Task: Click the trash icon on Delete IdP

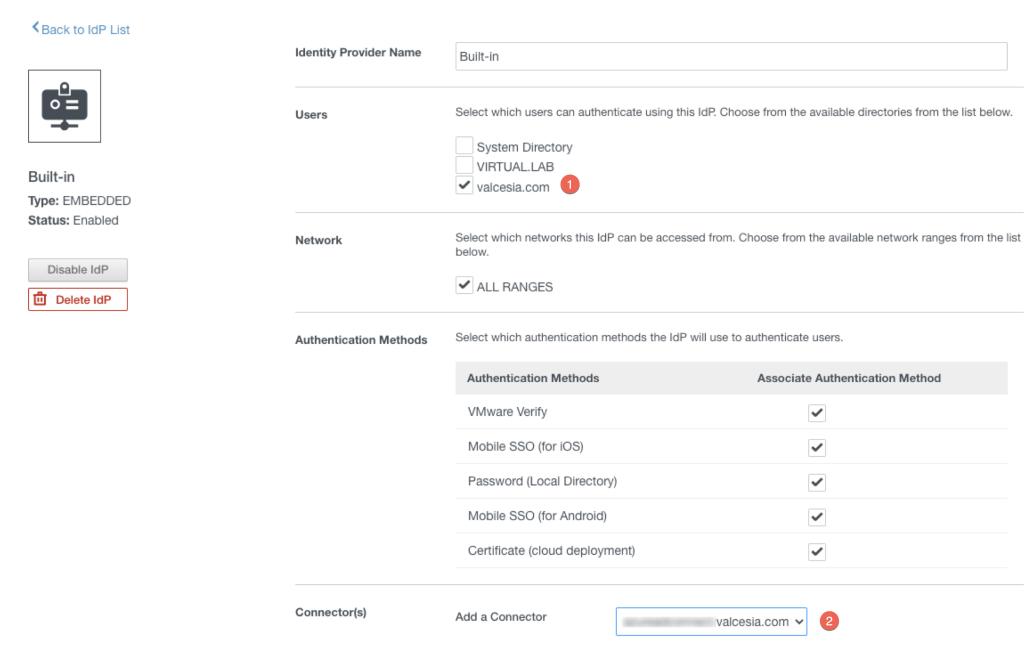Action: tap(41, 299)
